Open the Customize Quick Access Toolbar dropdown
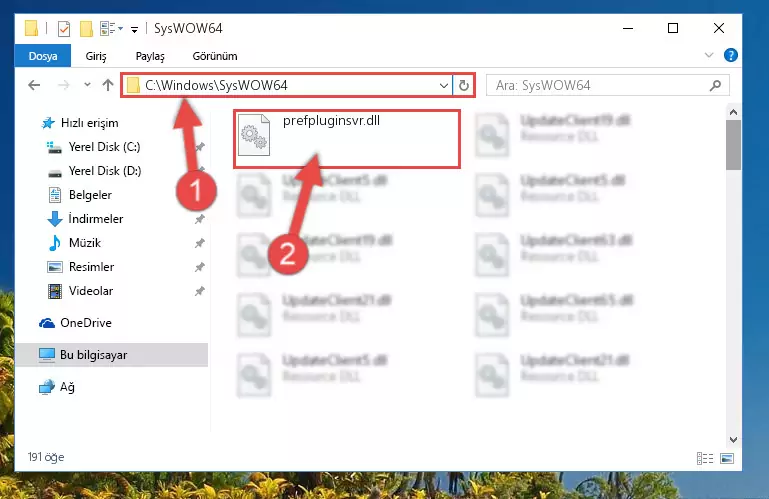The width and height of the screenshot is (769, 499). coord(134,29)
